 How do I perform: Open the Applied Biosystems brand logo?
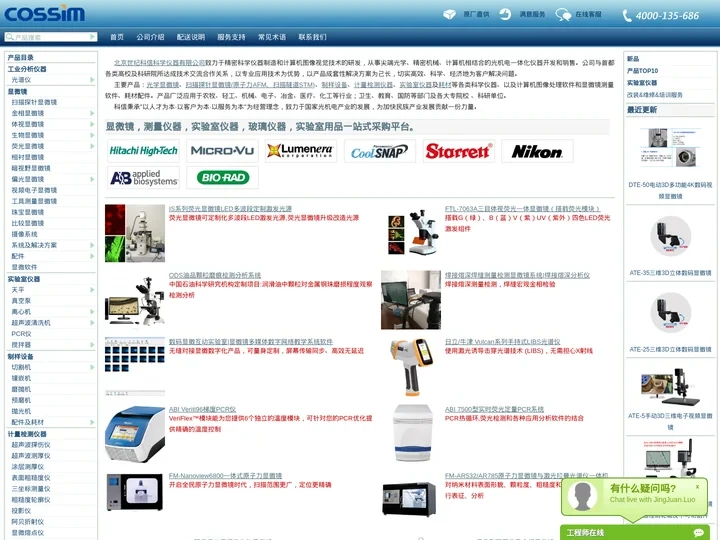point(144,178)
